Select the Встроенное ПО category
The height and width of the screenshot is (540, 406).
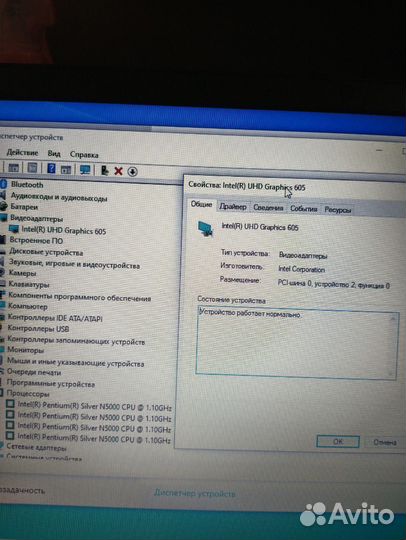[36, 240]
